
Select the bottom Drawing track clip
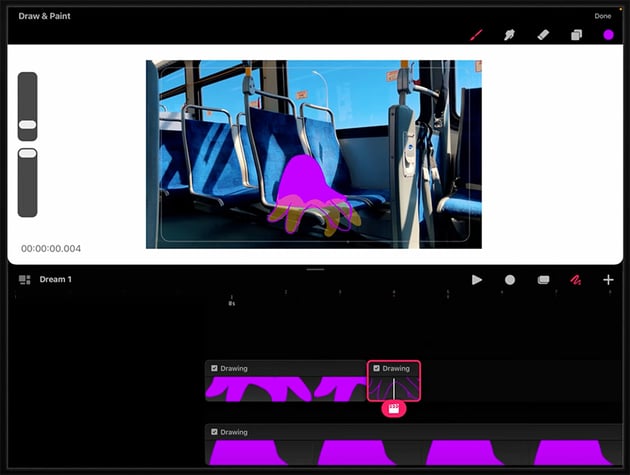point(414,445)
